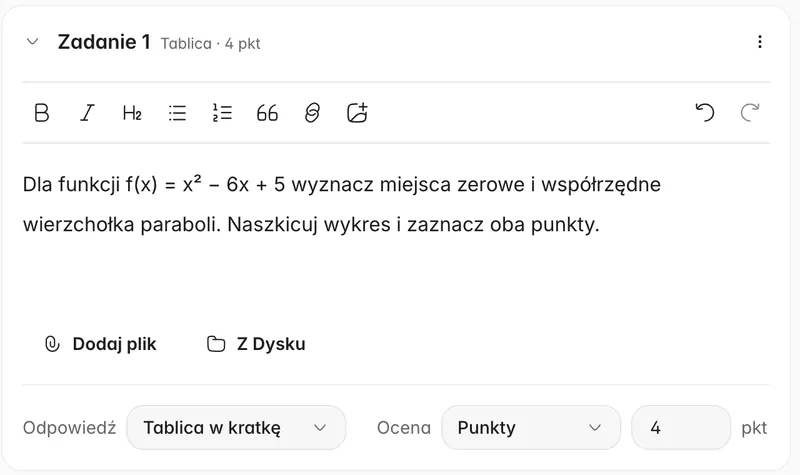Screen dimensions: 800x475
Task: Click the points field showing 4
Action: 681,428
